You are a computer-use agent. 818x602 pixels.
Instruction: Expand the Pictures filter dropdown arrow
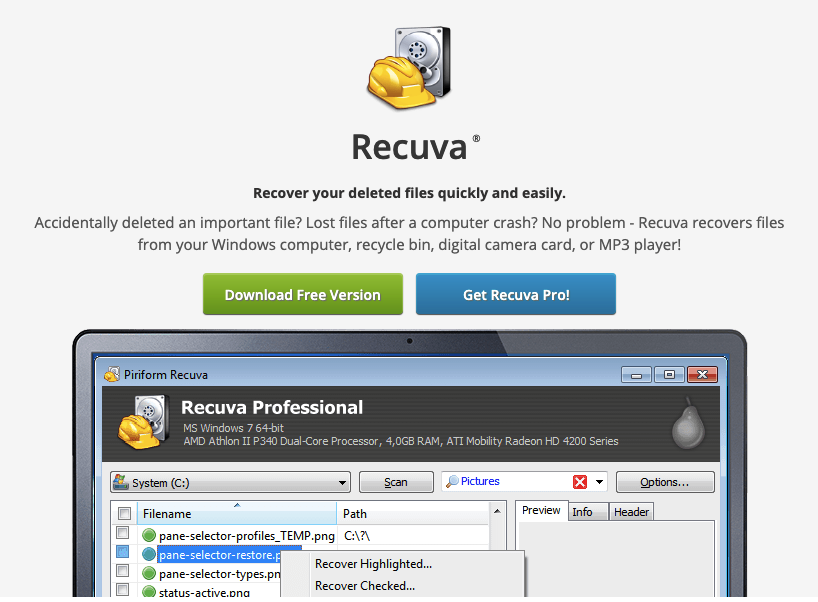tap(600, 482)
